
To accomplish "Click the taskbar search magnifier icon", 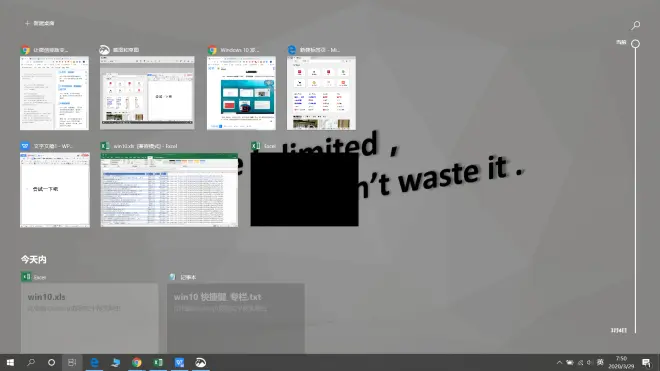I will (x=31, y=362).
